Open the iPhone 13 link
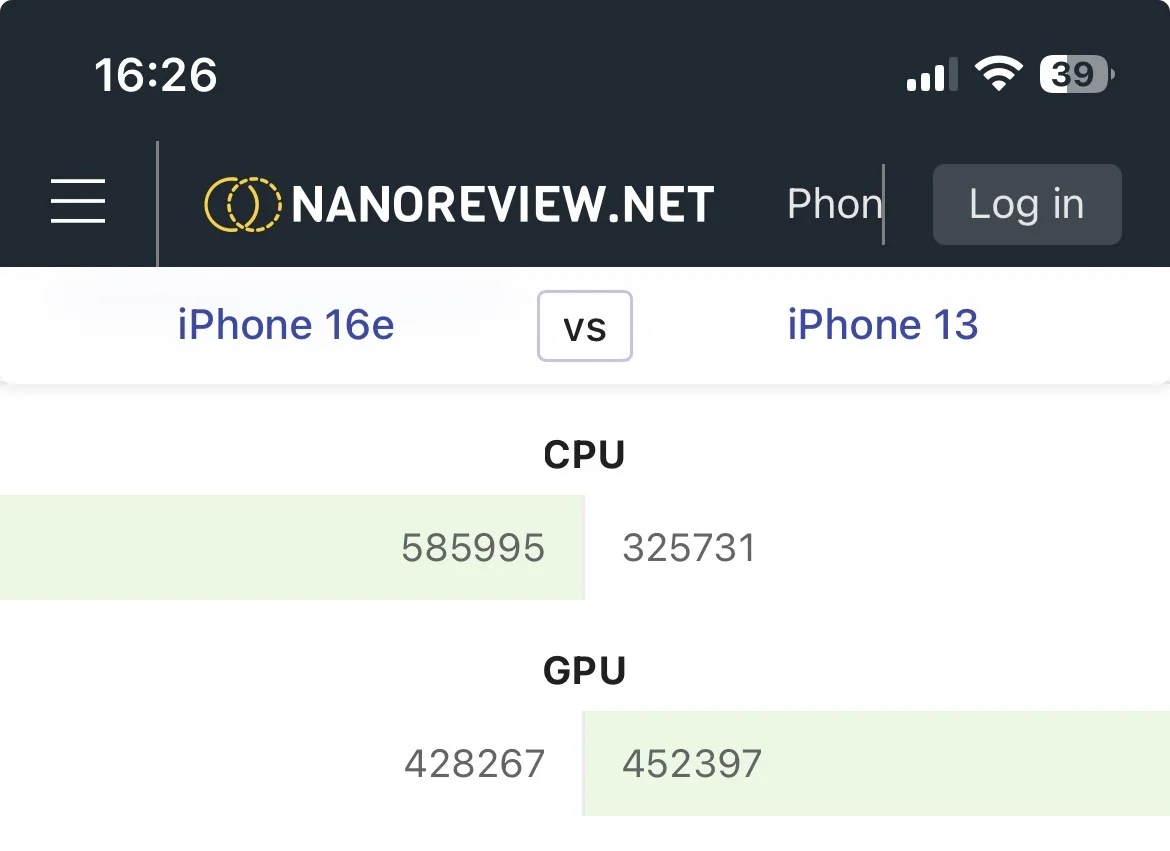This screenshot has width=1170, height=851. [x=882, y=325]
